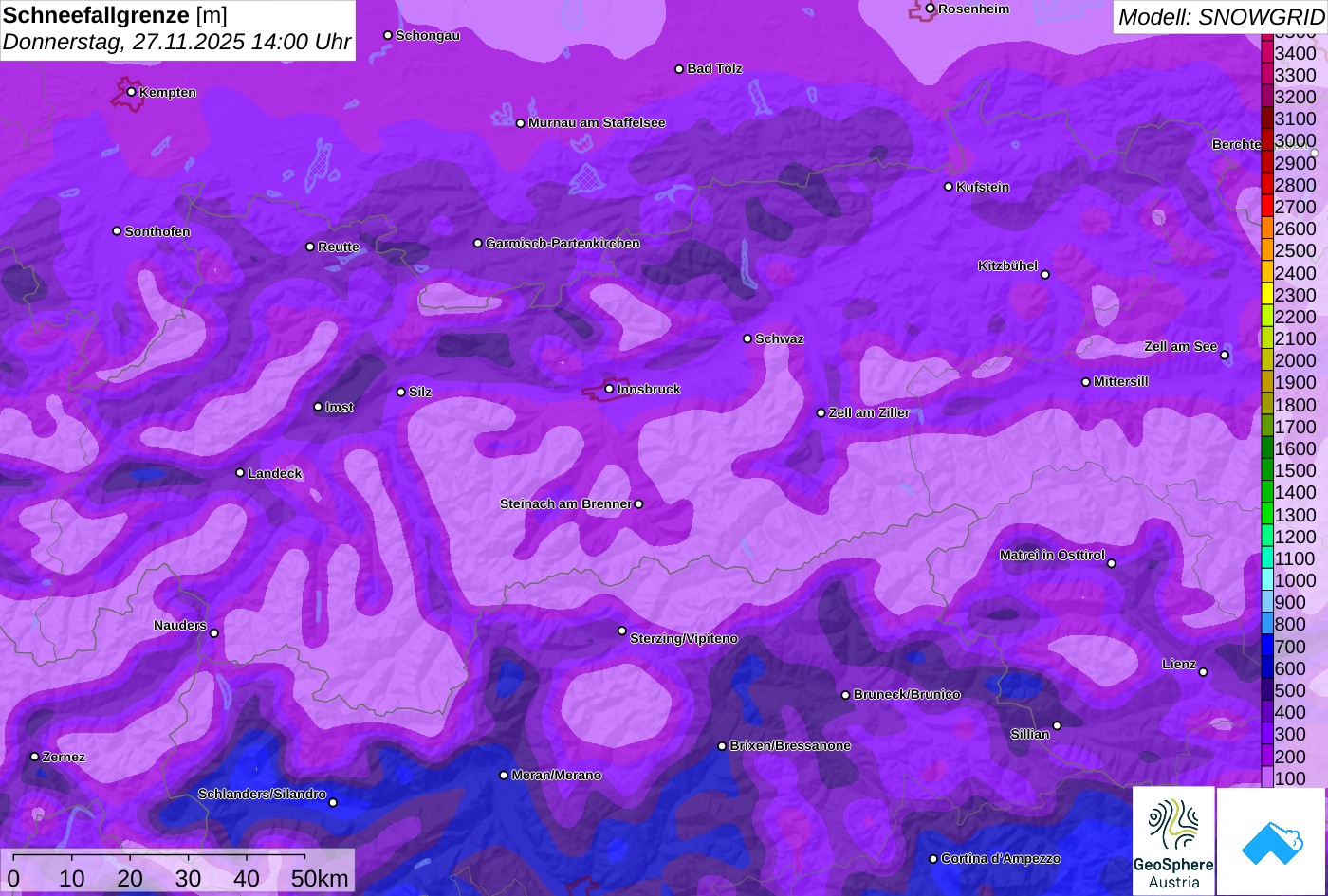Click the blue cloud arrow logo
Image resolution: width=1328 pixels, height=896 pixels.
click(x=1272, y=841)
